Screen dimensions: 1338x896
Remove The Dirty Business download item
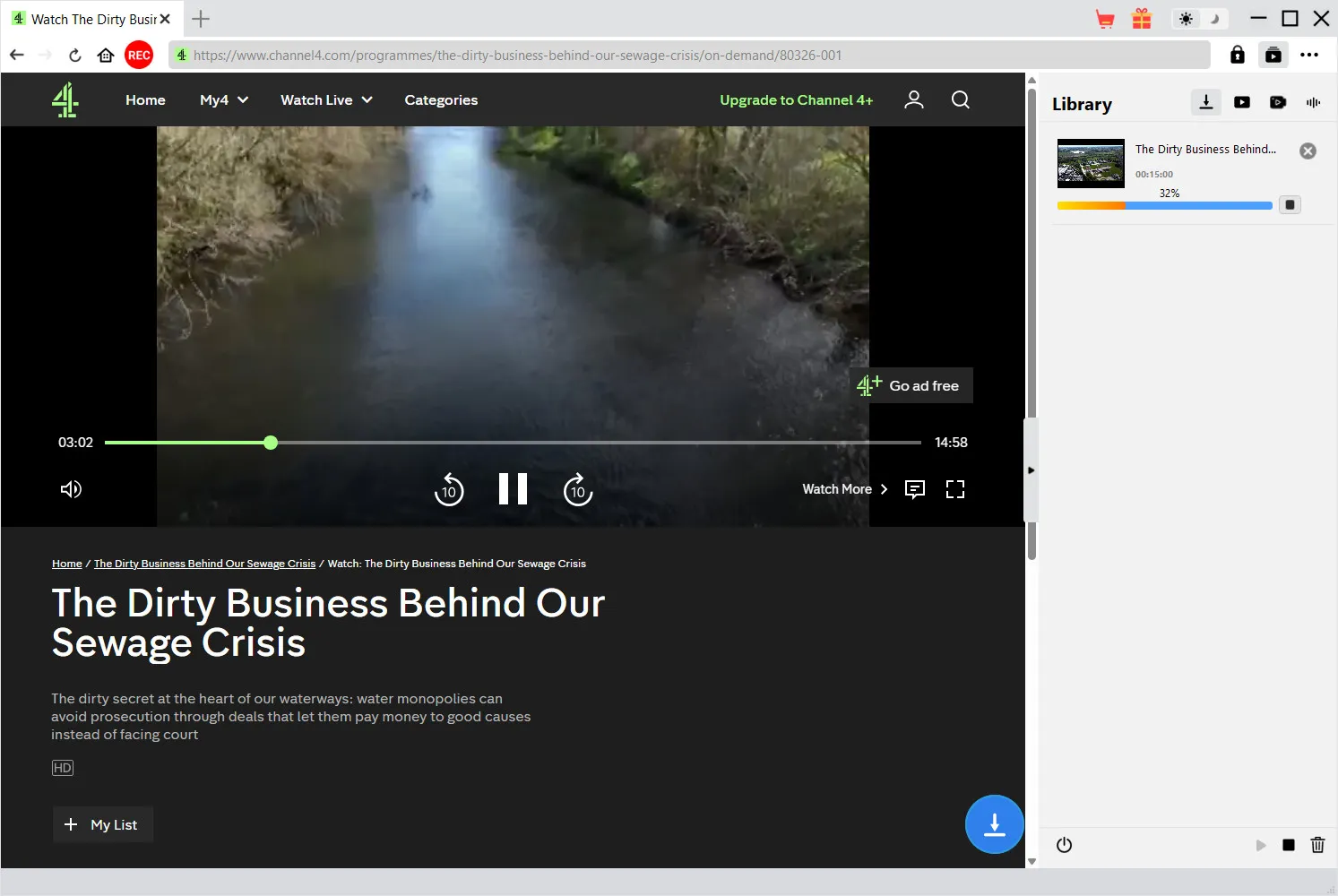click(1308, 151)
